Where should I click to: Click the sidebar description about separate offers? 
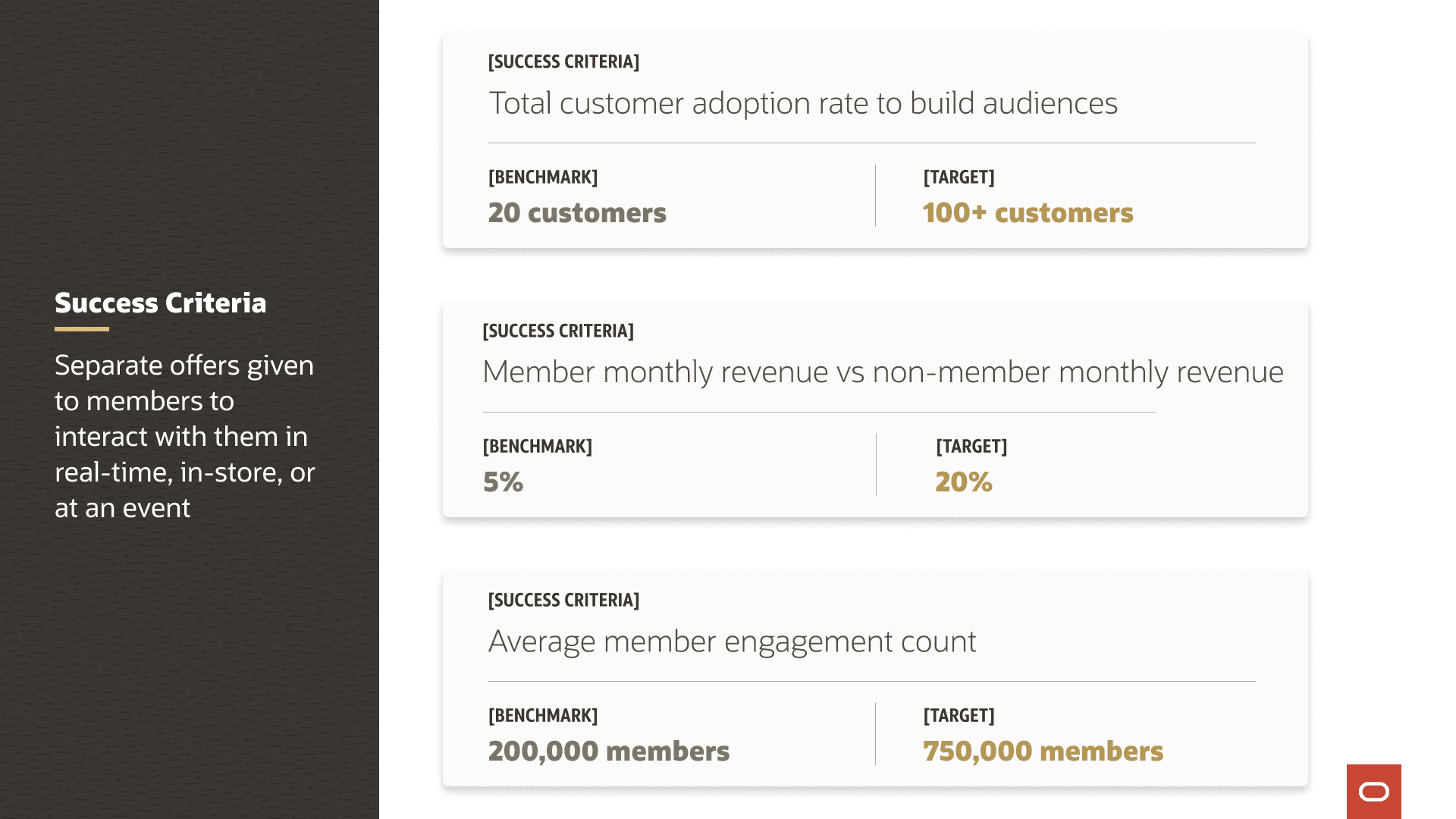[184, 436]
